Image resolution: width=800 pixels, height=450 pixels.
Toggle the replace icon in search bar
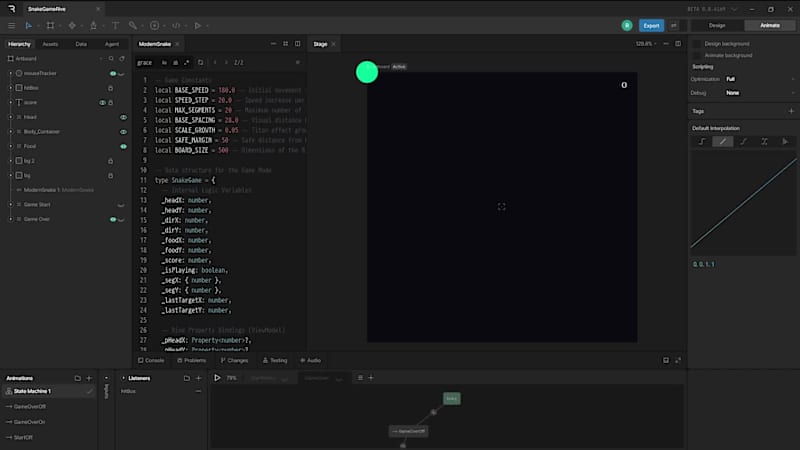[201, 62]
